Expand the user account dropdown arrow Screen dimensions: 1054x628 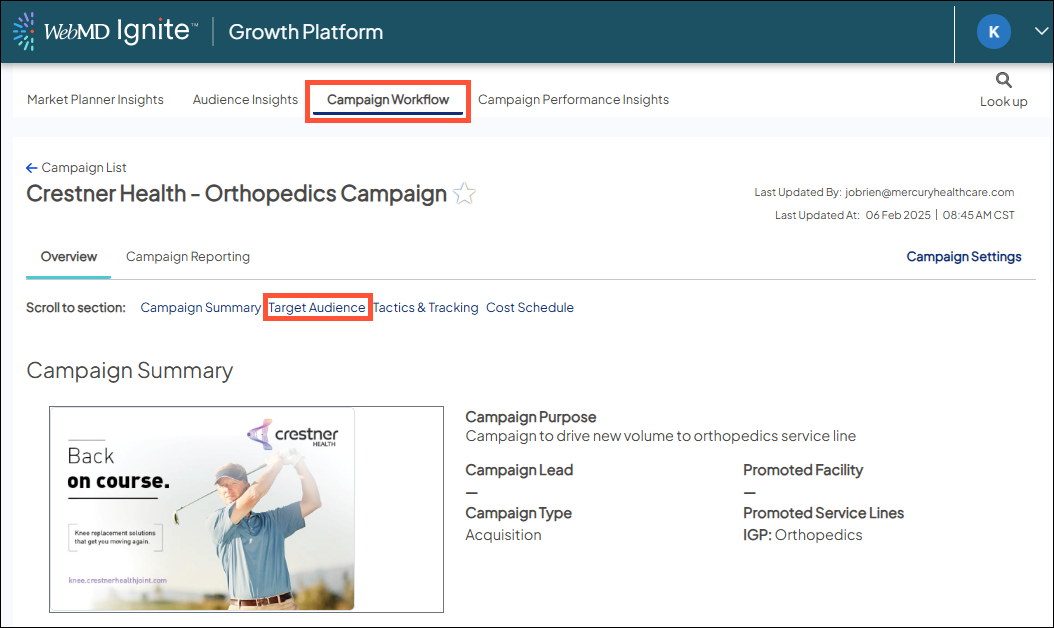1040,32
